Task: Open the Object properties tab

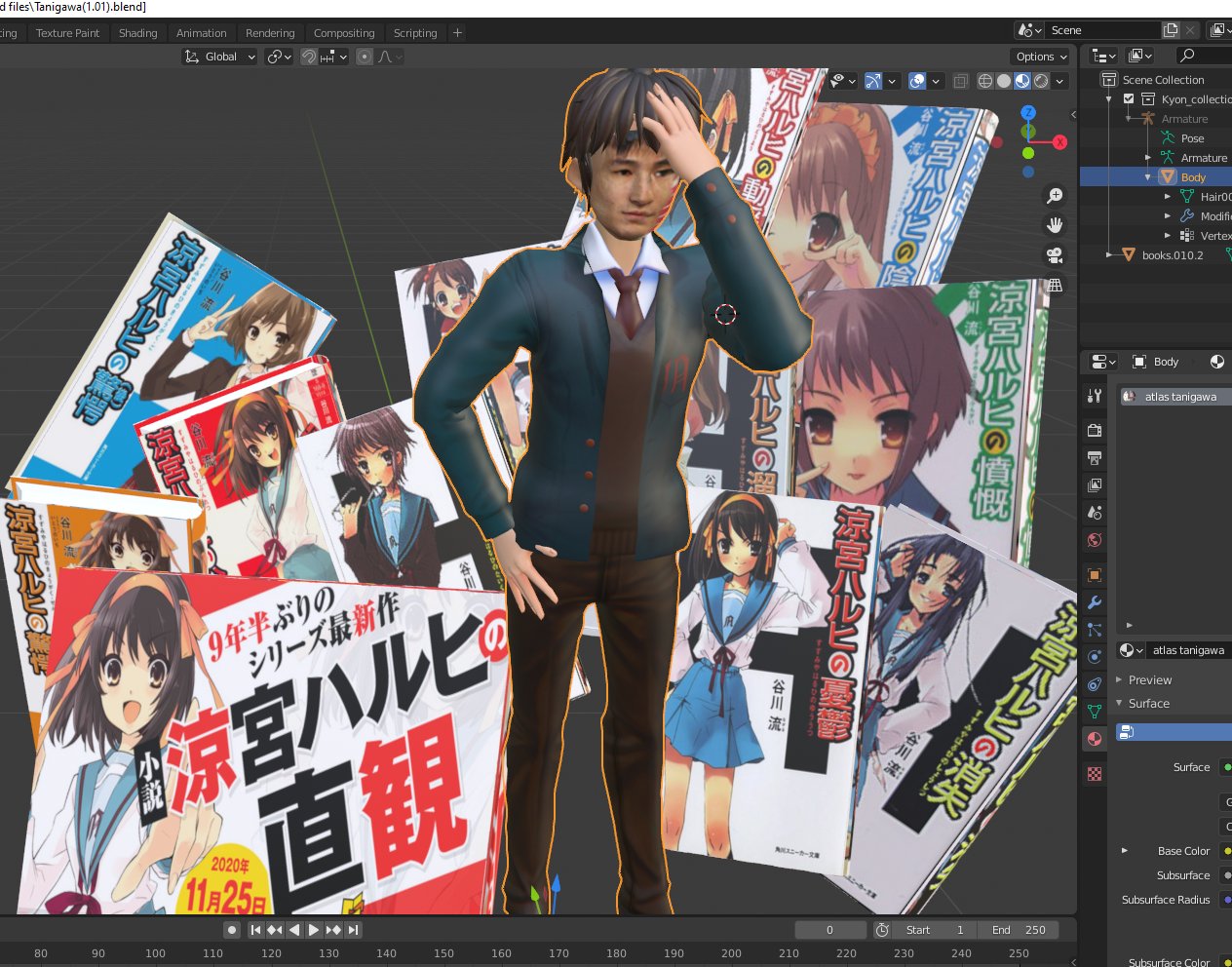Action: pyautogui.click(x=1095, y=575)
